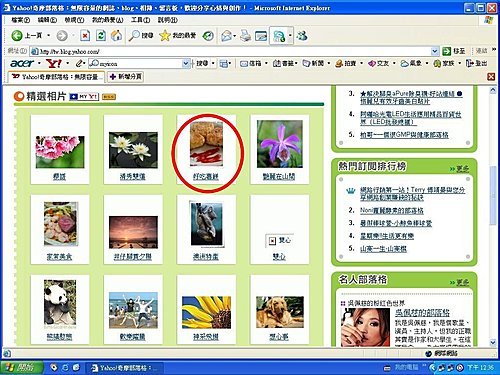The image size is (500, 375).
Task: Open Favorites with the yellow star icon
Action: tap(165, 35)
